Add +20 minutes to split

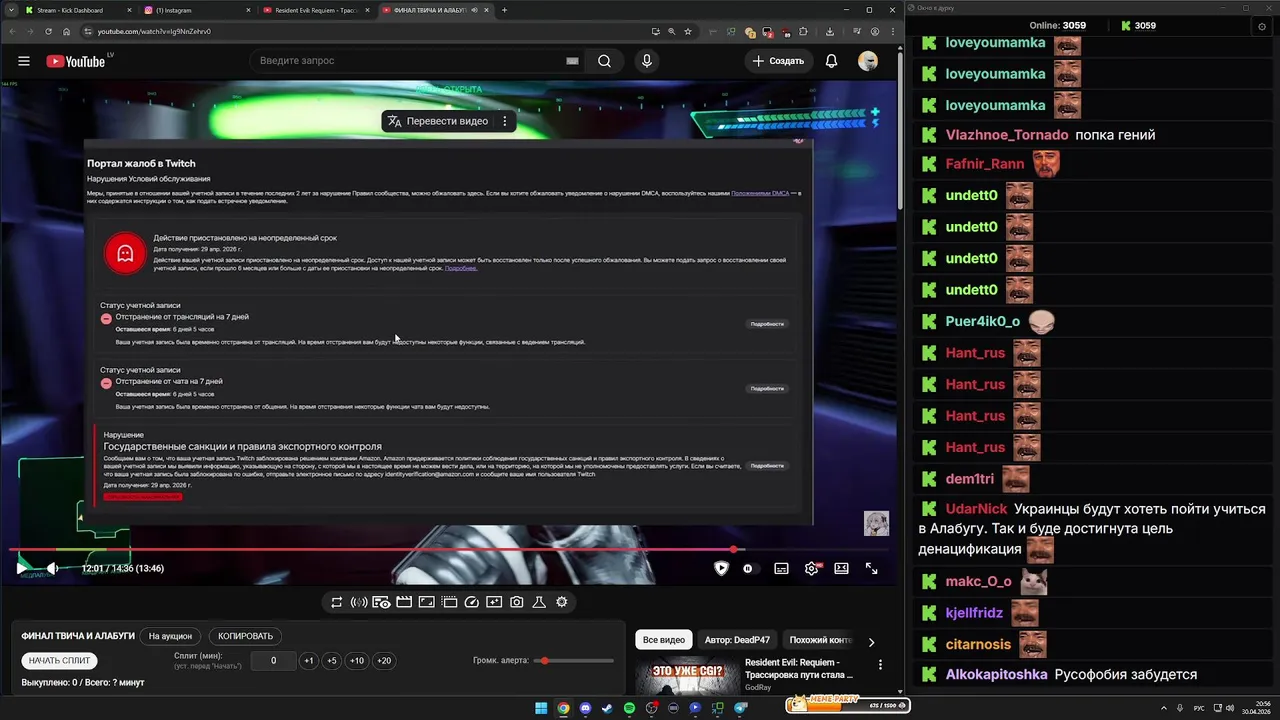click(x=384, y=661)
